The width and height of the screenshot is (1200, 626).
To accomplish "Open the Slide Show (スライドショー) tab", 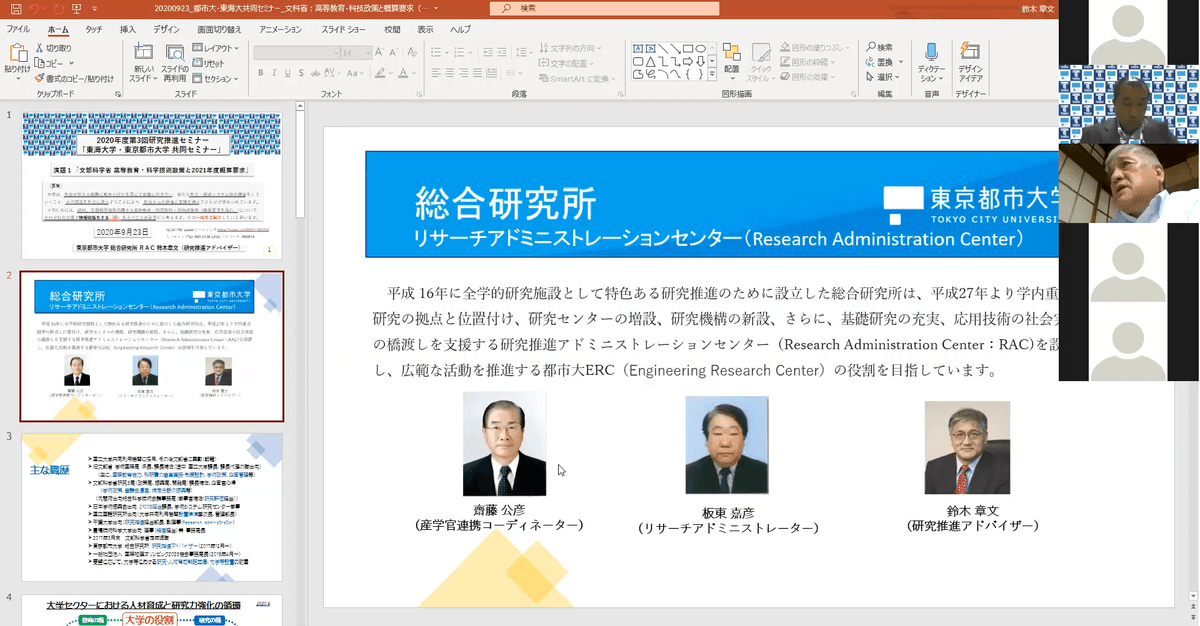I will pyautogui.click(x=341, y=30).
